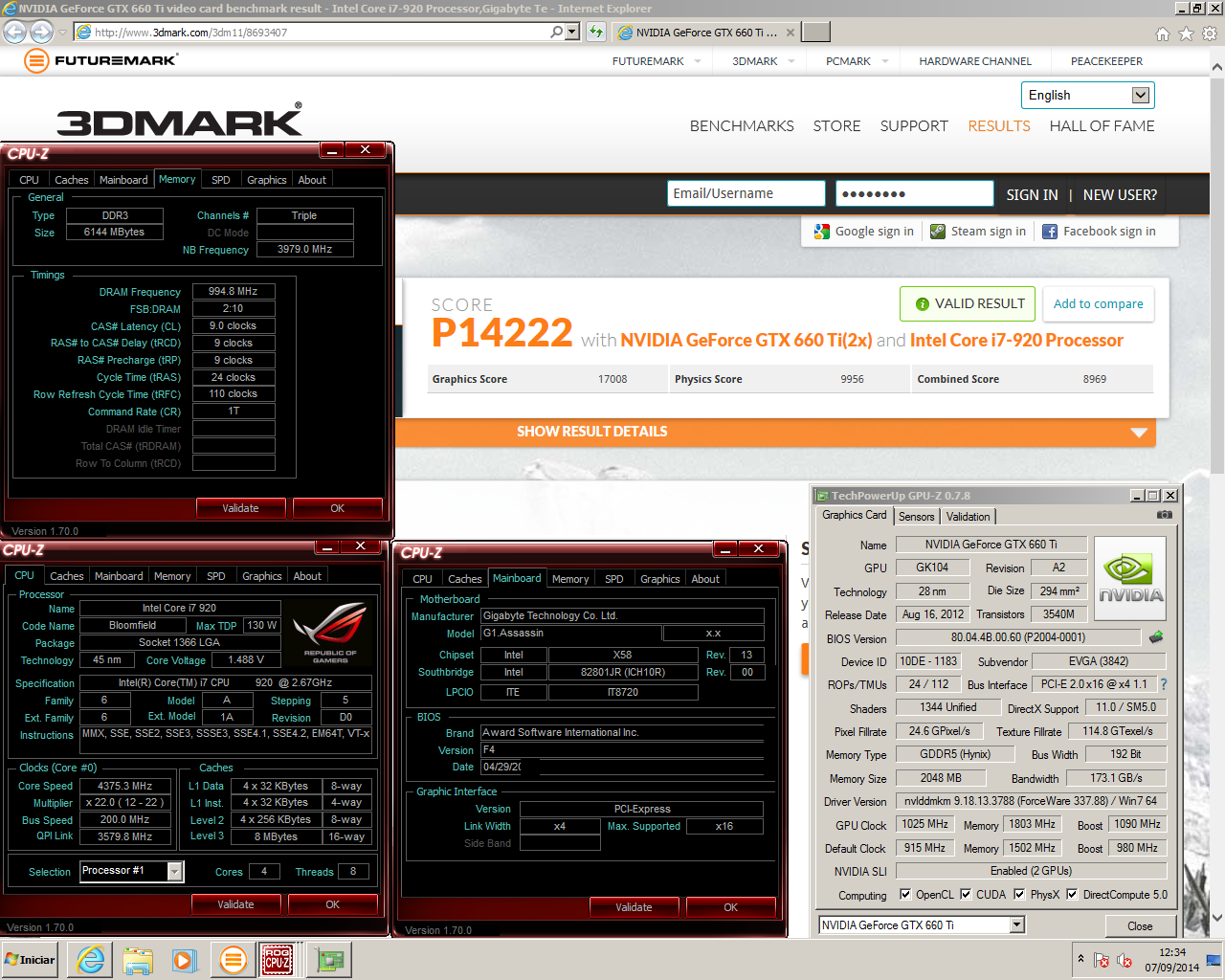Screen dimensions: 1225x980
Task: Click the VALID RESULT button
Action: [968, 304]
